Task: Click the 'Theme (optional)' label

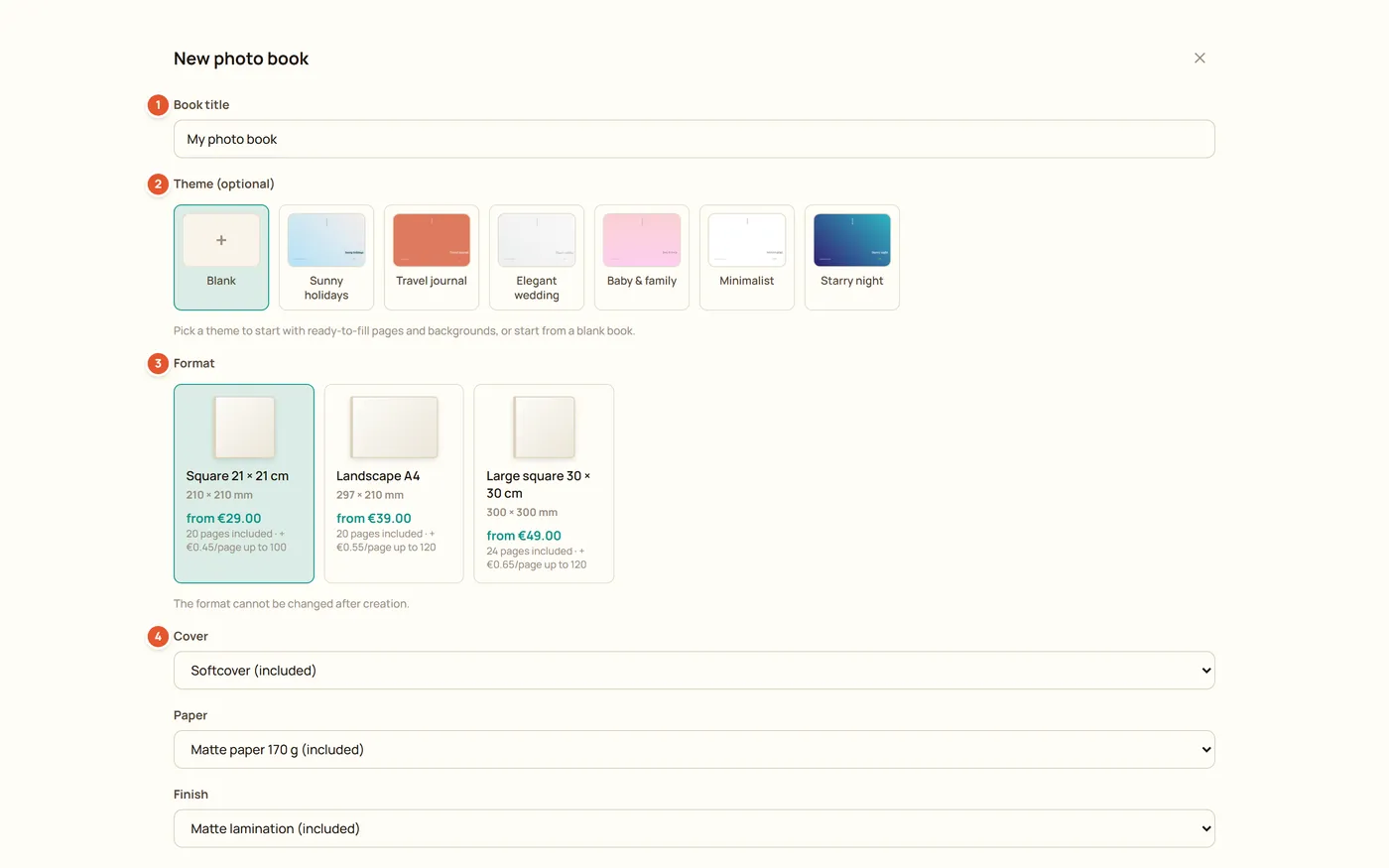Action: point(224,185)
